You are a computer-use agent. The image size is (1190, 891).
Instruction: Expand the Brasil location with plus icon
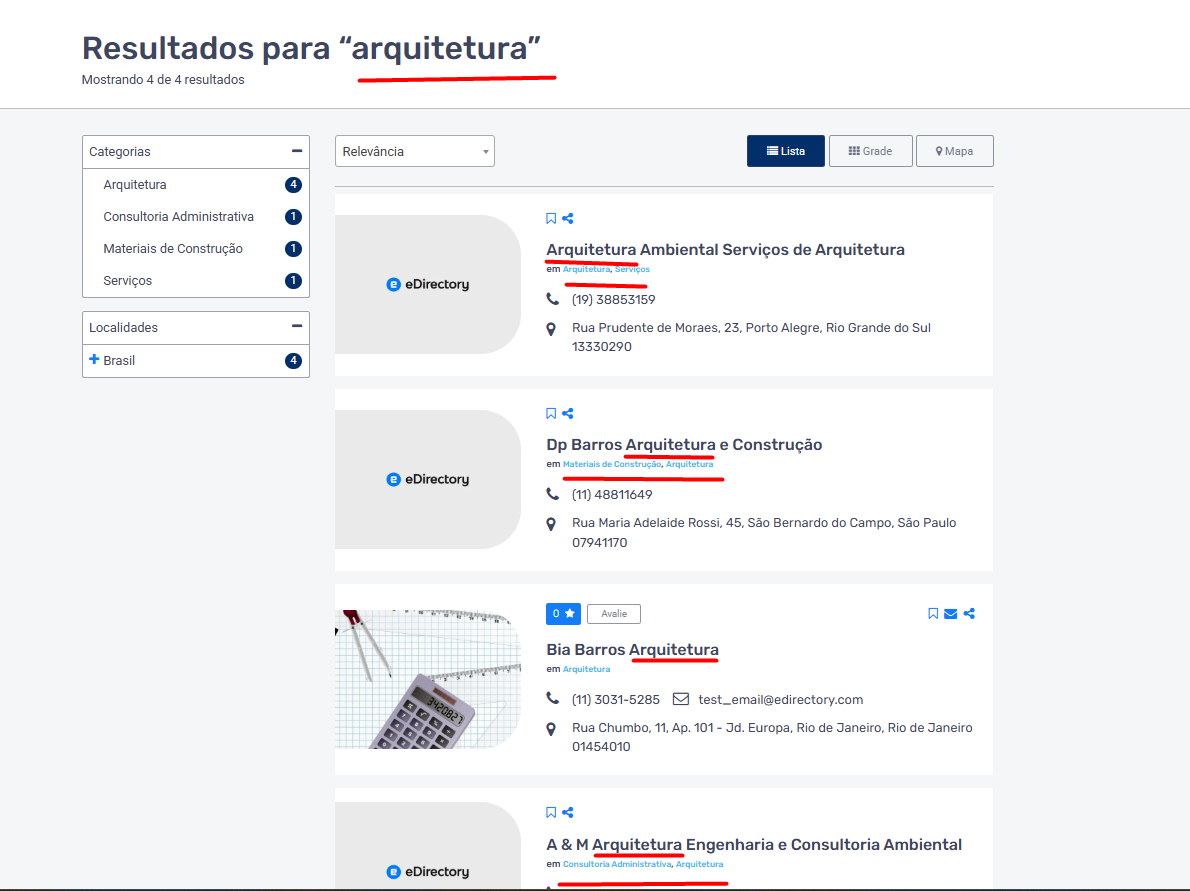pos(94,359)
